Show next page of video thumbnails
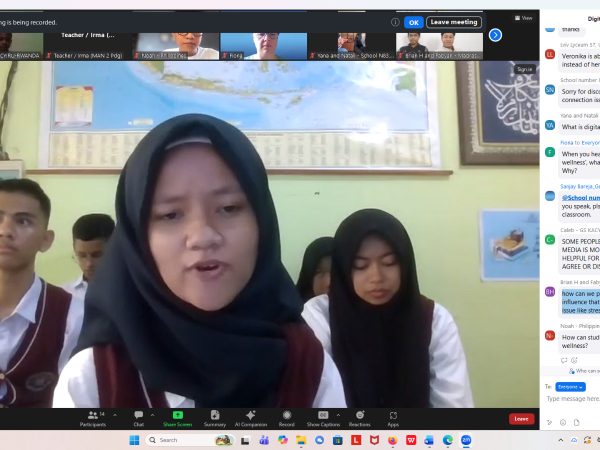 click(x=495, y=35)
